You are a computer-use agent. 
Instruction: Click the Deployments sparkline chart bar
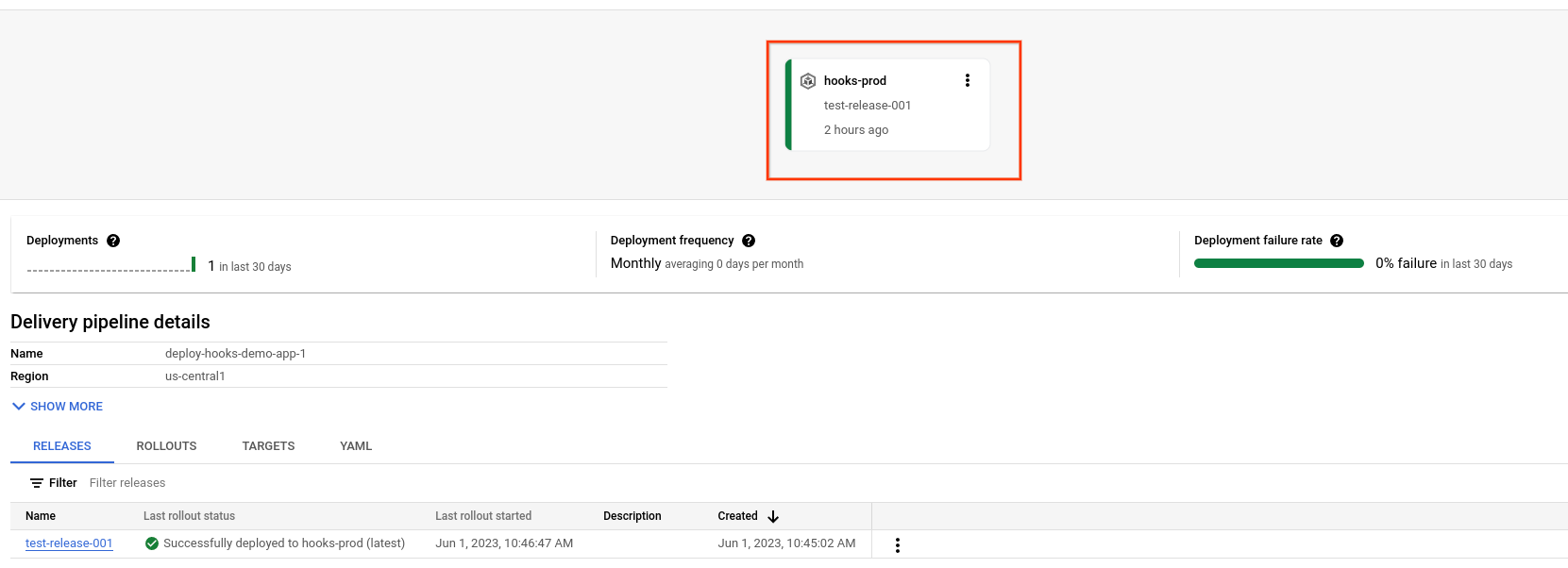pyautogui.click(x=194, y=264)
